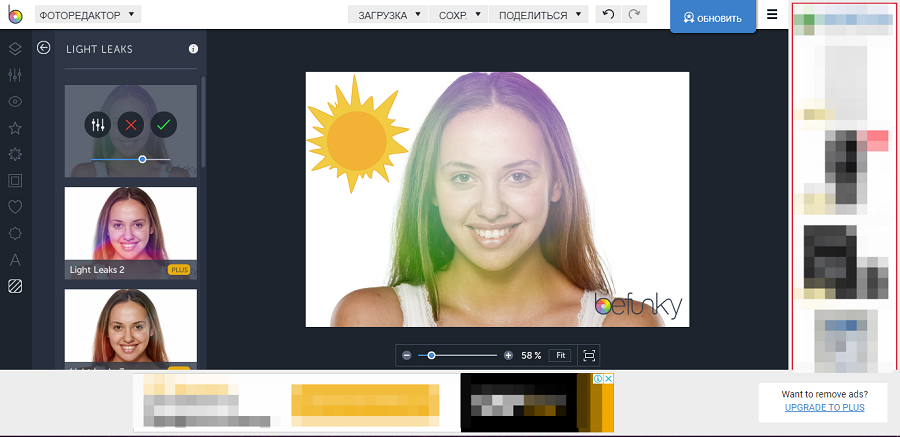
Task: Click the LIGHT LEAKS panel title
Action: pyautogui.click(x=99, y=49)
